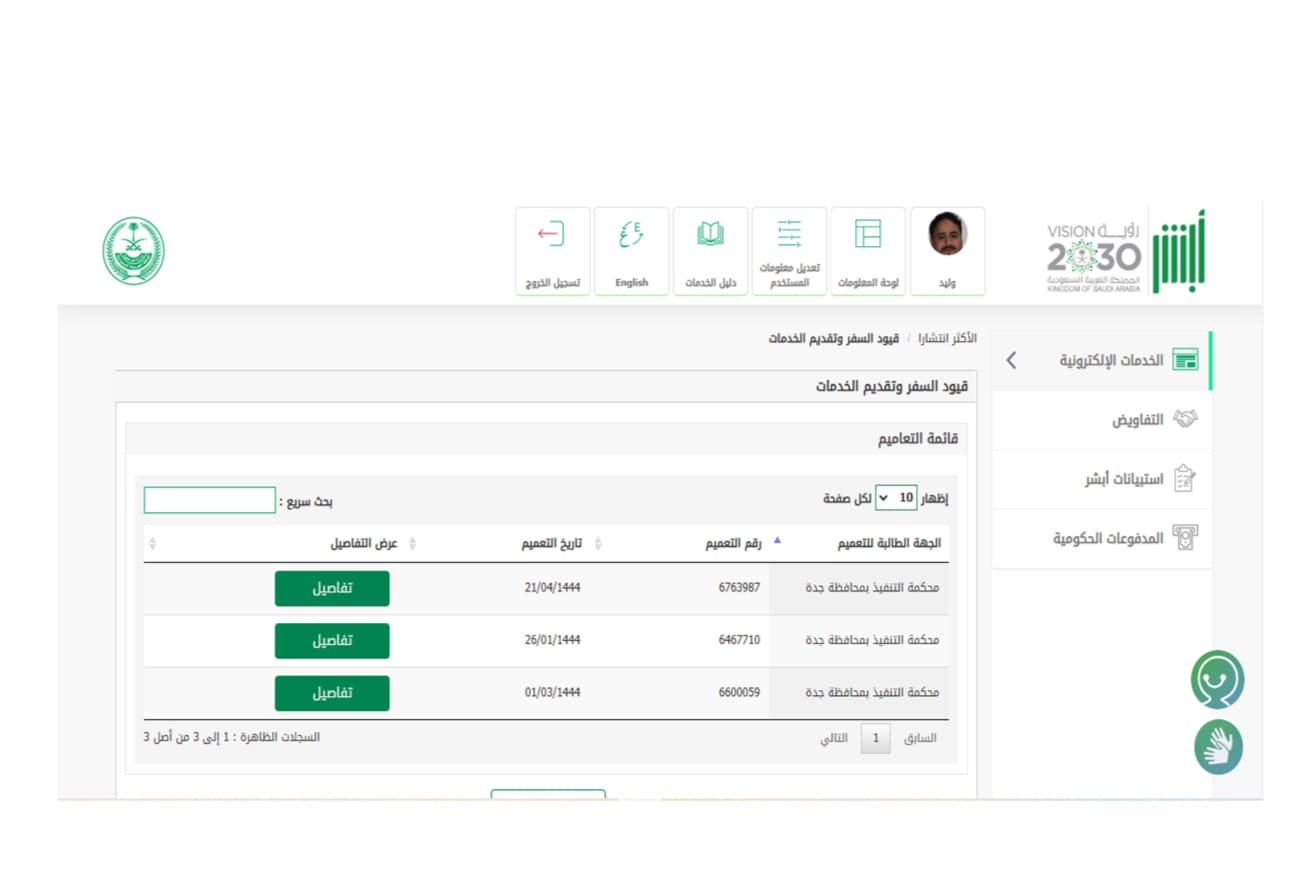Click تفاصيل for circular 6600059

(332, 693)
